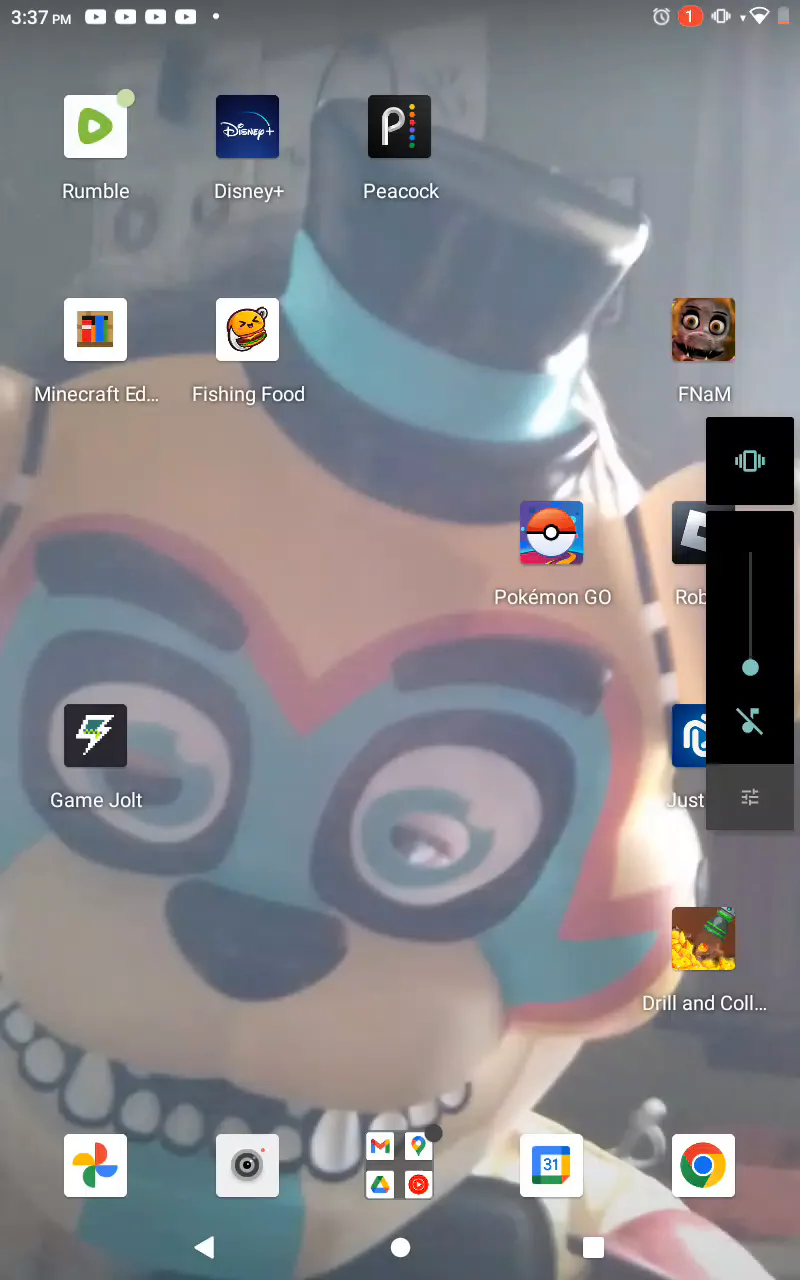800x1280 pixels.
Task: Tap the first YouTube notification icon
Action: click(95, 16)
